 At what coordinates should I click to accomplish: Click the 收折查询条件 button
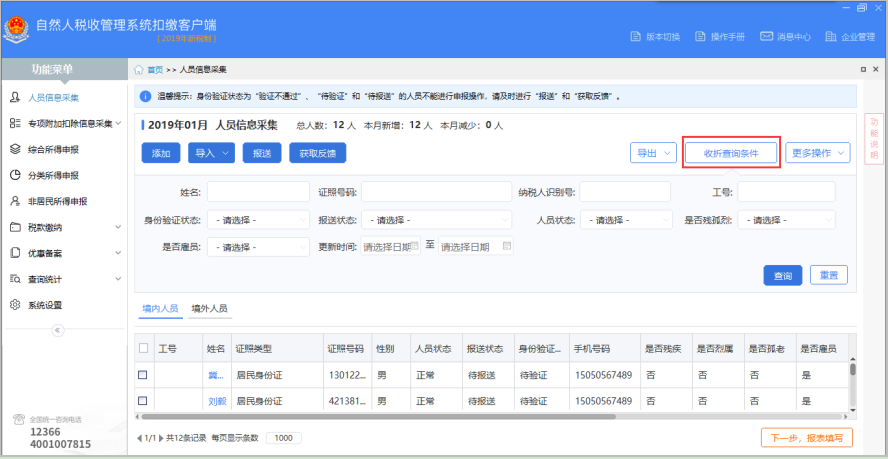731,153
